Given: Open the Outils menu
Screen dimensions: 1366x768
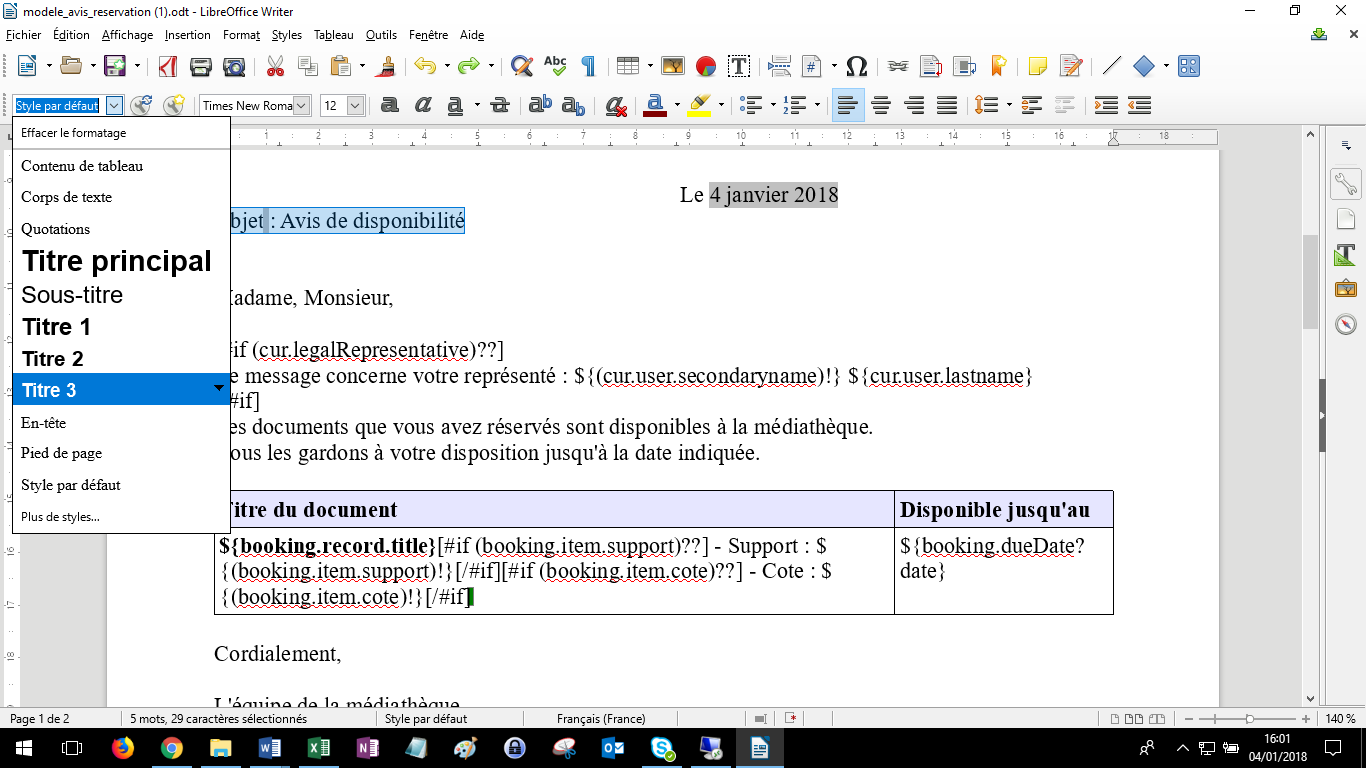Looking at the screenshot, I should [x=381, y=35].
